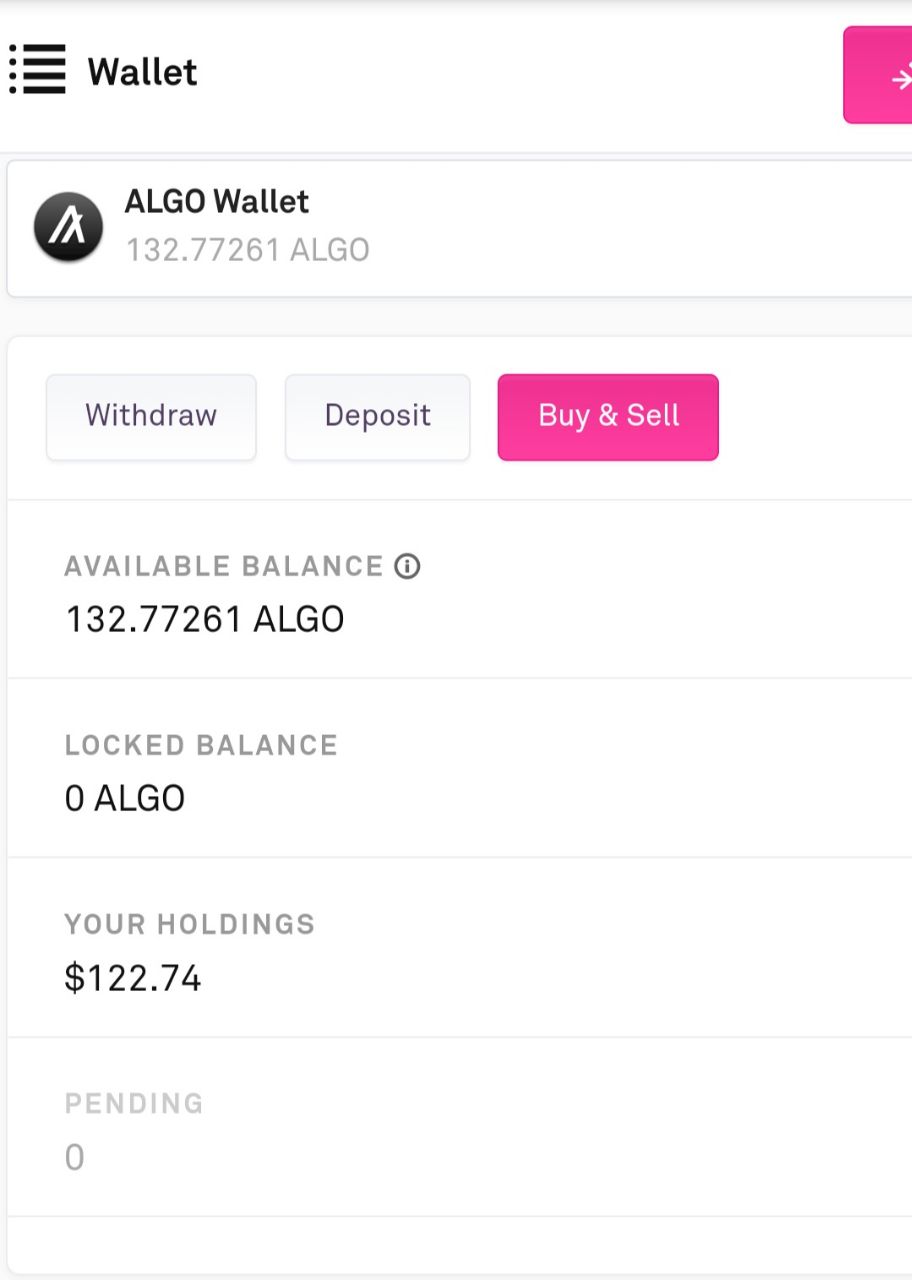Screen dimensions: 912x1280
Task: Click the Locked Balance label
Action: click(x=201, y=746)
